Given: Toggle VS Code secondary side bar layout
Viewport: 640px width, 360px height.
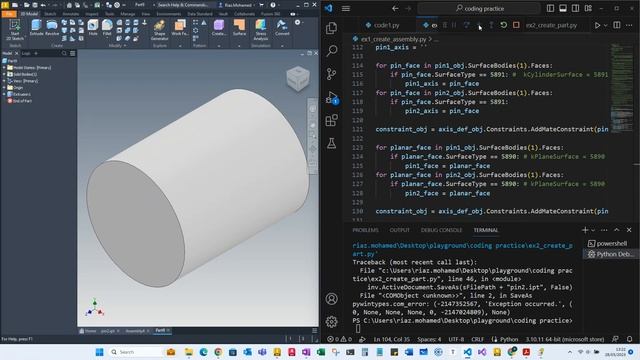Looking at the screenshot, I should [x=576, y=8].
